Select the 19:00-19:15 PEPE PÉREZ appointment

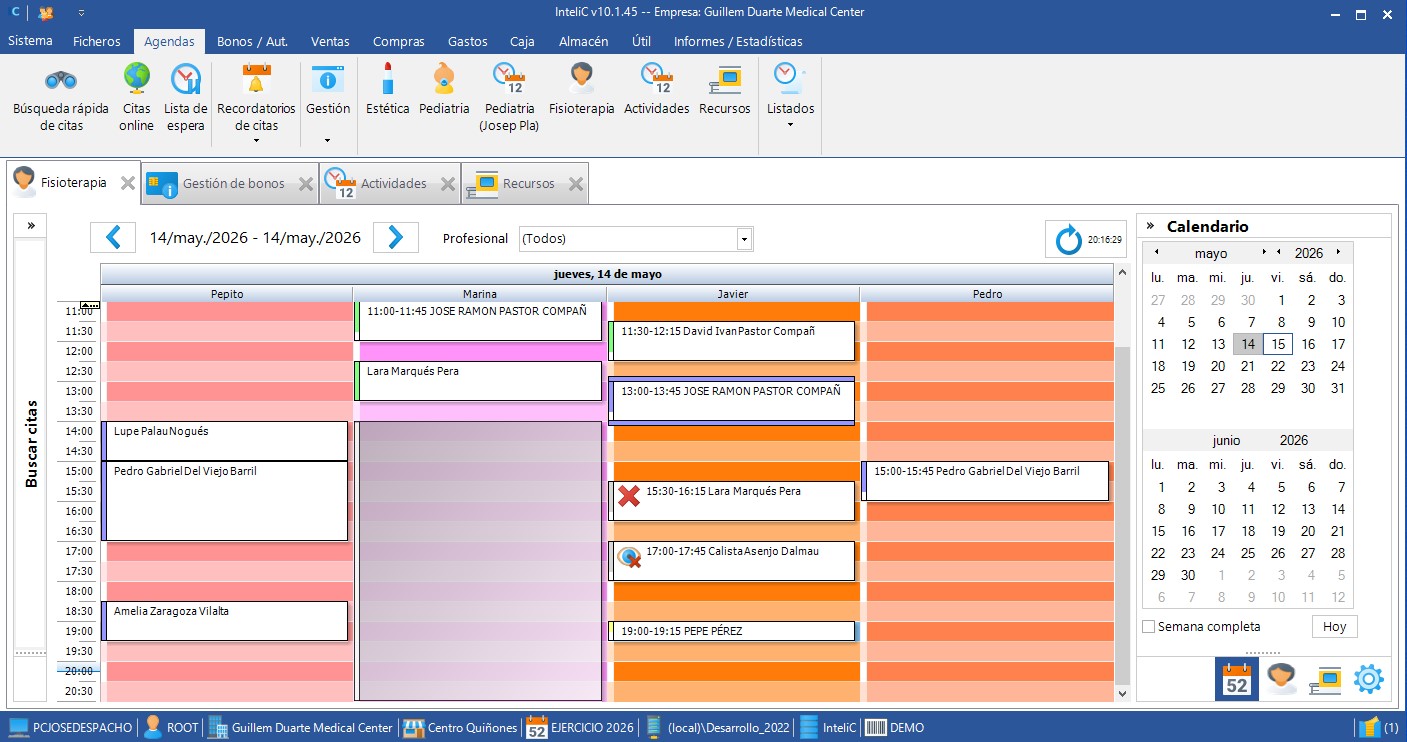(732, 631)
